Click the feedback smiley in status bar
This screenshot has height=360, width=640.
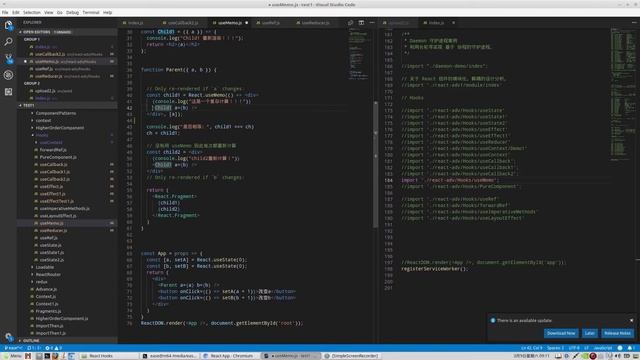coord(620,348)
